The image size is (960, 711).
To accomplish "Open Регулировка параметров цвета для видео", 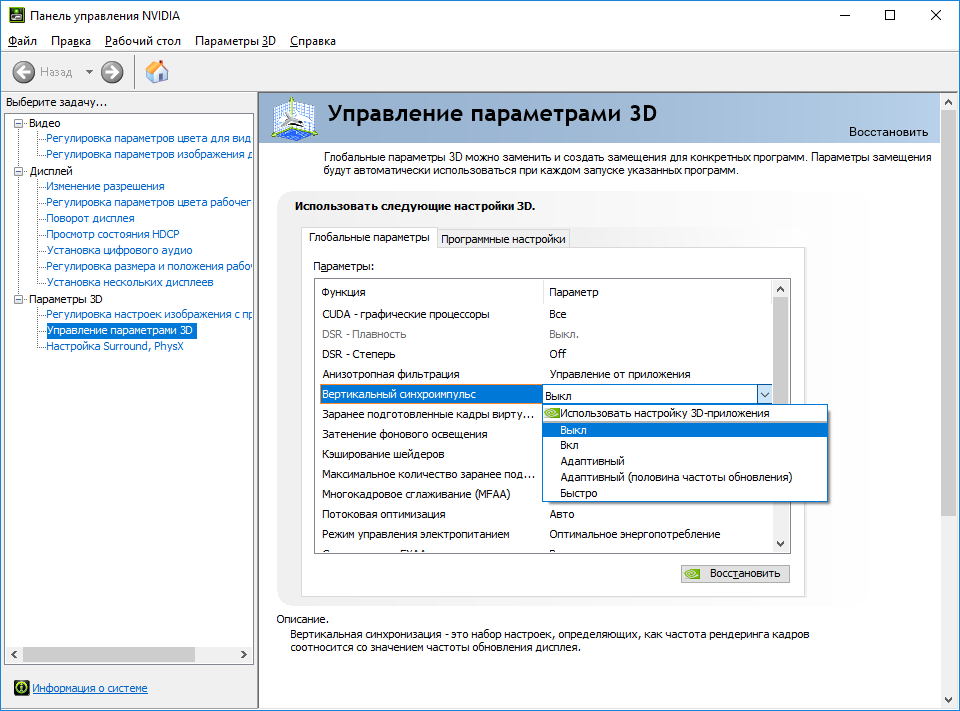I will pyautogui.click(x=149, y=138).
